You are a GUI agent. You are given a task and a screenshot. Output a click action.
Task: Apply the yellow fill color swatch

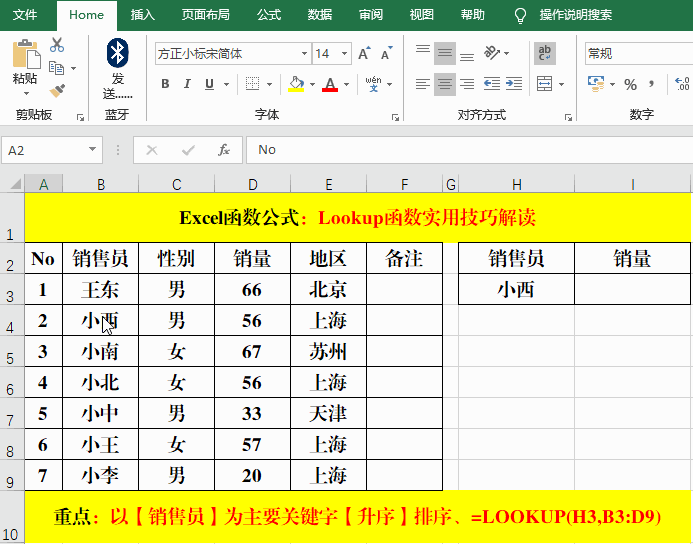click(x=296, y=85)
